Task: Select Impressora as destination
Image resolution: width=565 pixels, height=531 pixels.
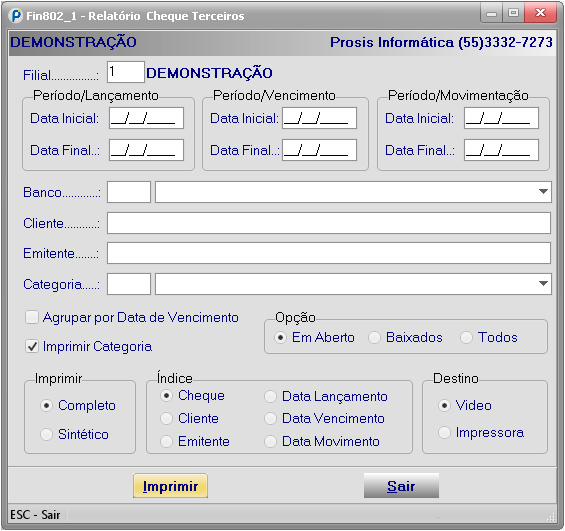Action: [x=444, y=432]
